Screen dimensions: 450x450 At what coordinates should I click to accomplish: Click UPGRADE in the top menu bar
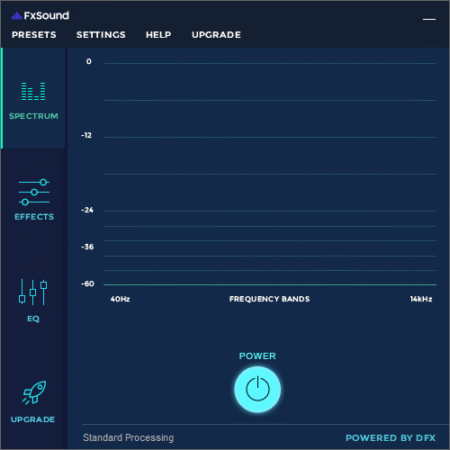[216, 35]
